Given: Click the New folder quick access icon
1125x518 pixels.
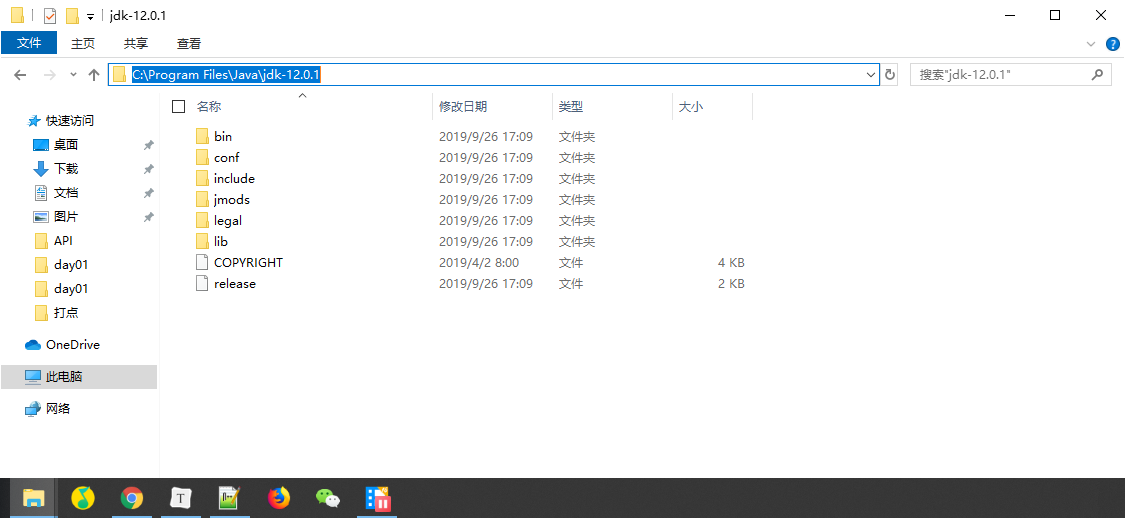Looking at the screenshot, I should click(x=72, y=16).
